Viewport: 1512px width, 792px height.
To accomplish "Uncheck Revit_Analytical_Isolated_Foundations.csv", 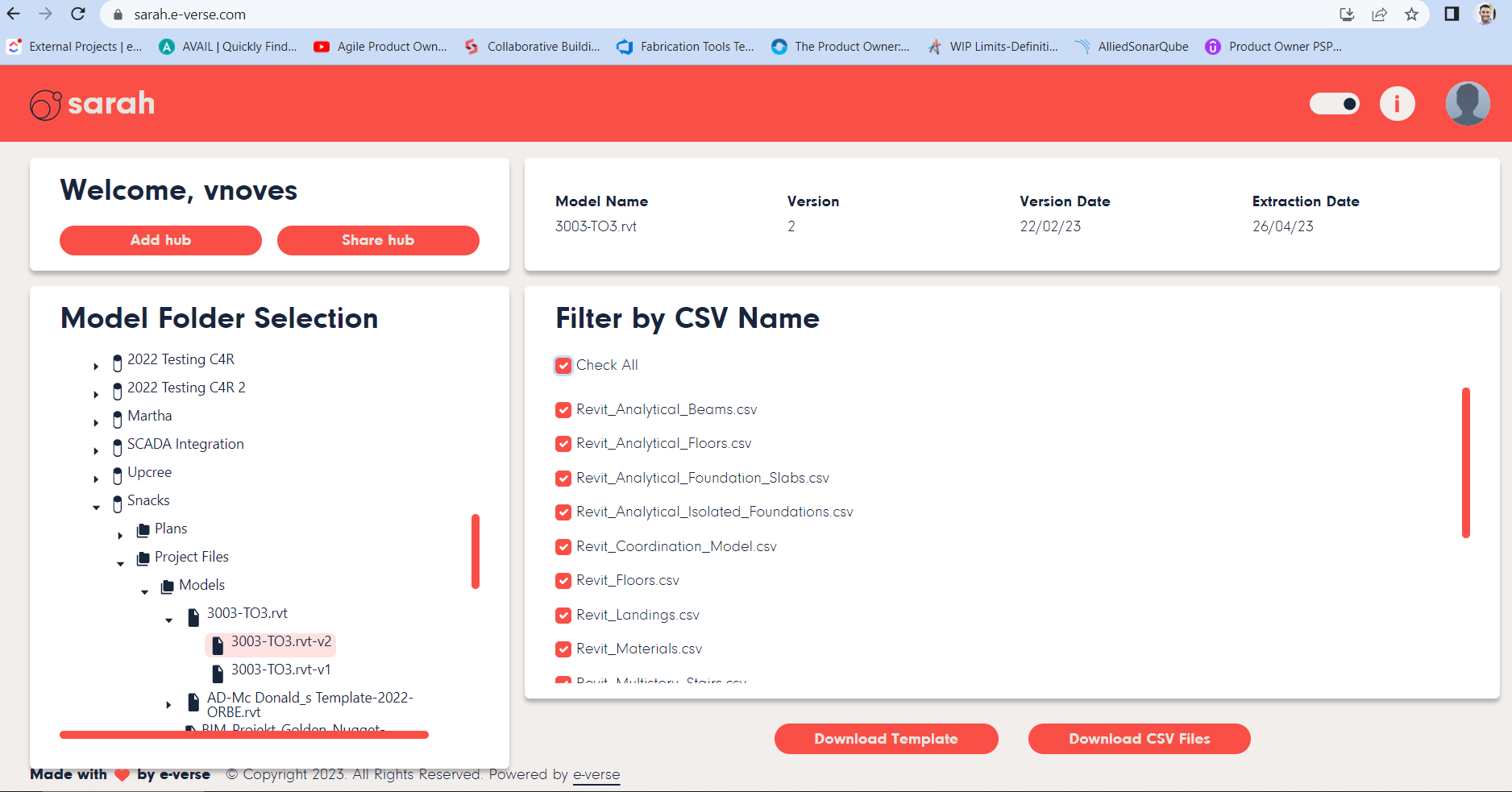I will tap(563, 512).
